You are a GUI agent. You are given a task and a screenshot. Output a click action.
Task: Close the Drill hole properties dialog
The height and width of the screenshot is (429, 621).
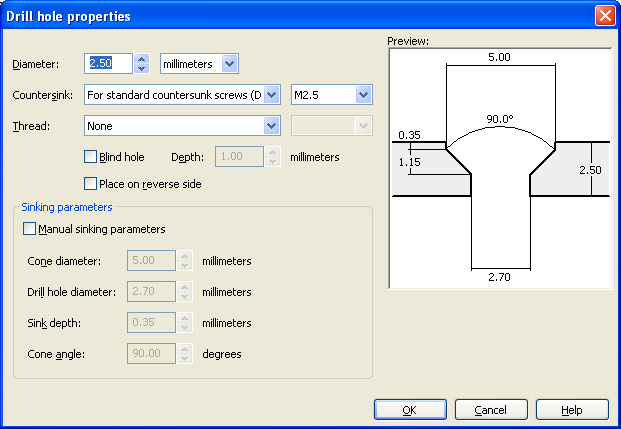click(x=605, y=16)
